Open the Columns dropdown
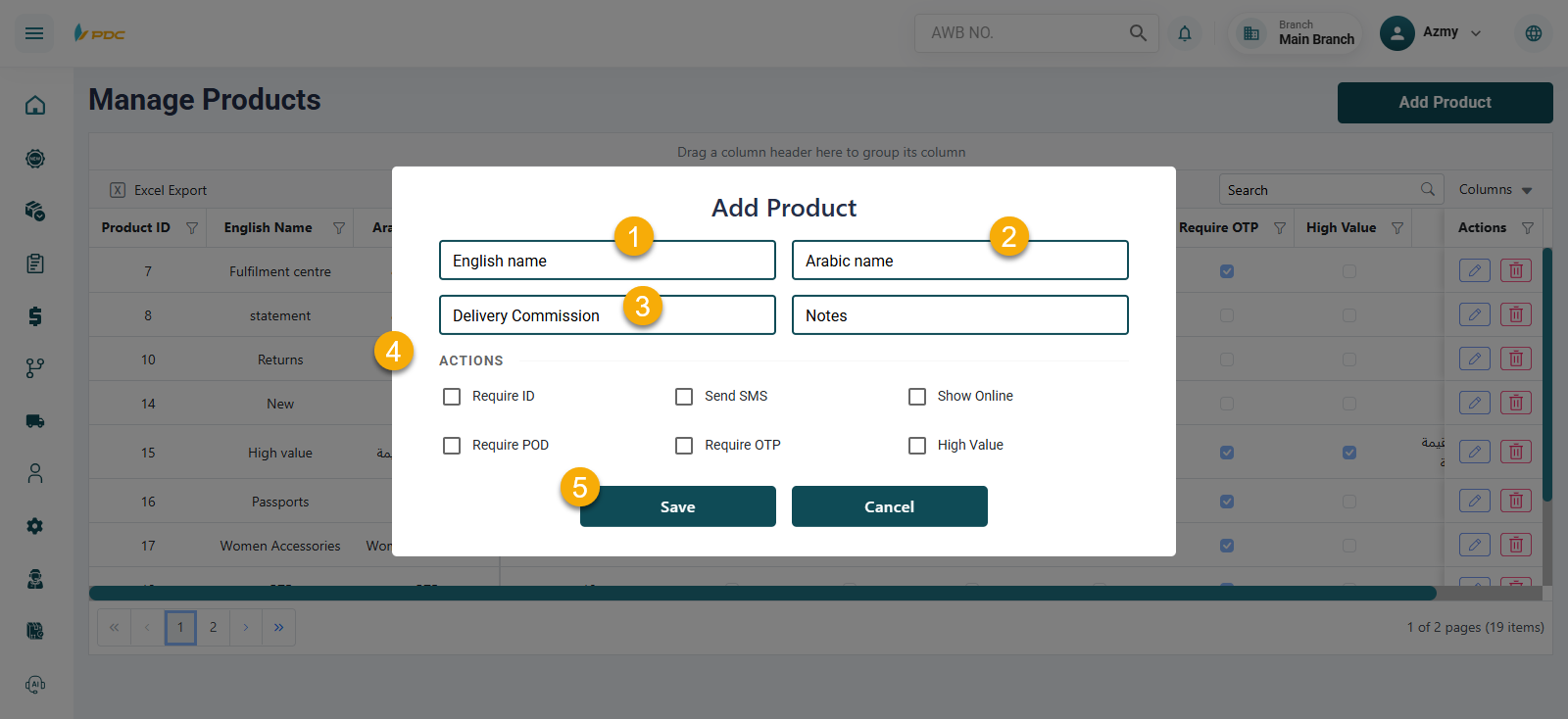This screenshot has width=1568, height=719. pyautogui.click(x=1494, y=190)
